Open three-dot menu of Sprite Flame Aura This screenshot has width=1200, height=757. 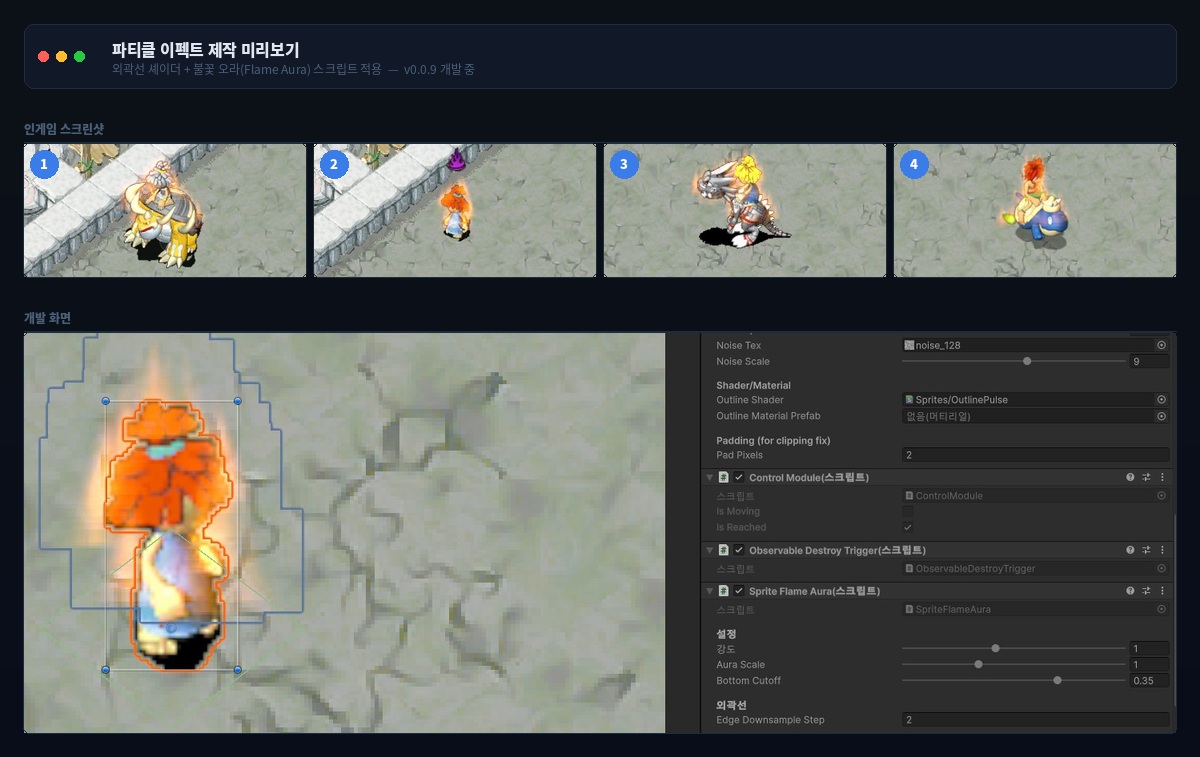(x=1162, y=591)
